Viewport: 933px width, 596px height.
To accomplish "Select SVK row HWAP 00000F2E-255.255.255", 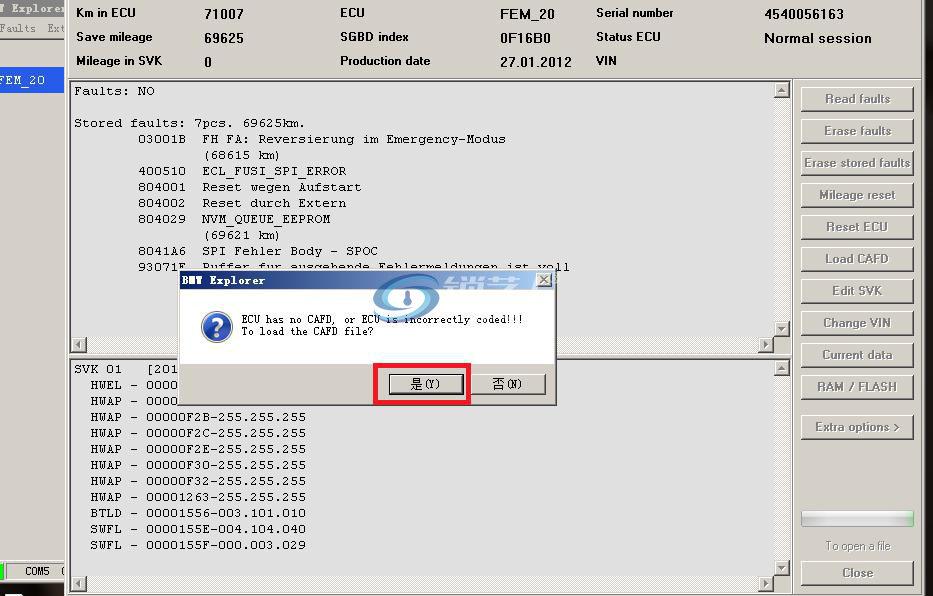I will [198, 449].
